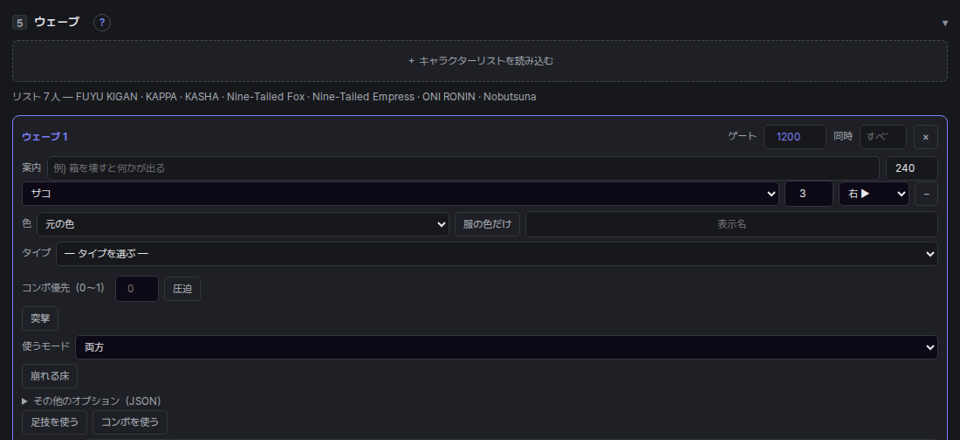Open the 右▶ direction dropdown

pos(874,193)
